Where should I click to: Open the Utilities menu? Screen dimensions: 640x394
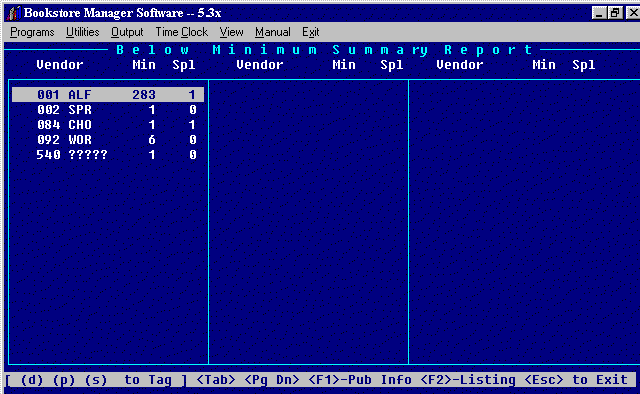(x=82, y=32)
